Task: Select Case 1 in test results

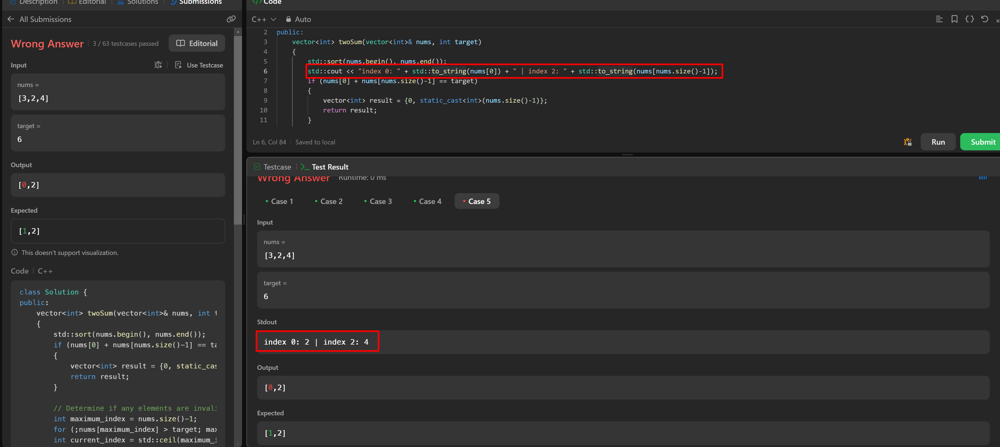Action: (280, 201)
